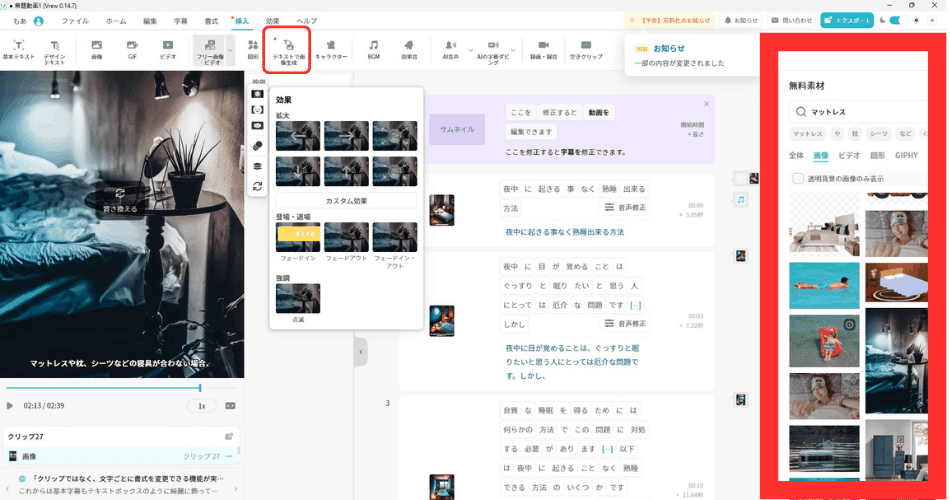Open the three-dot menu on 画像 row

click(x=229, y=456)
